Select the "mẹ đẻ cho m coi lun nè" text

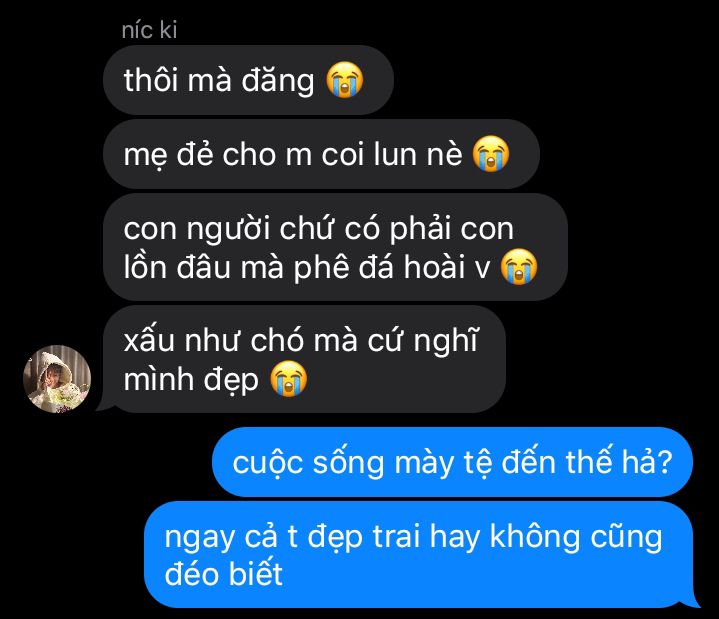(293, 155)
